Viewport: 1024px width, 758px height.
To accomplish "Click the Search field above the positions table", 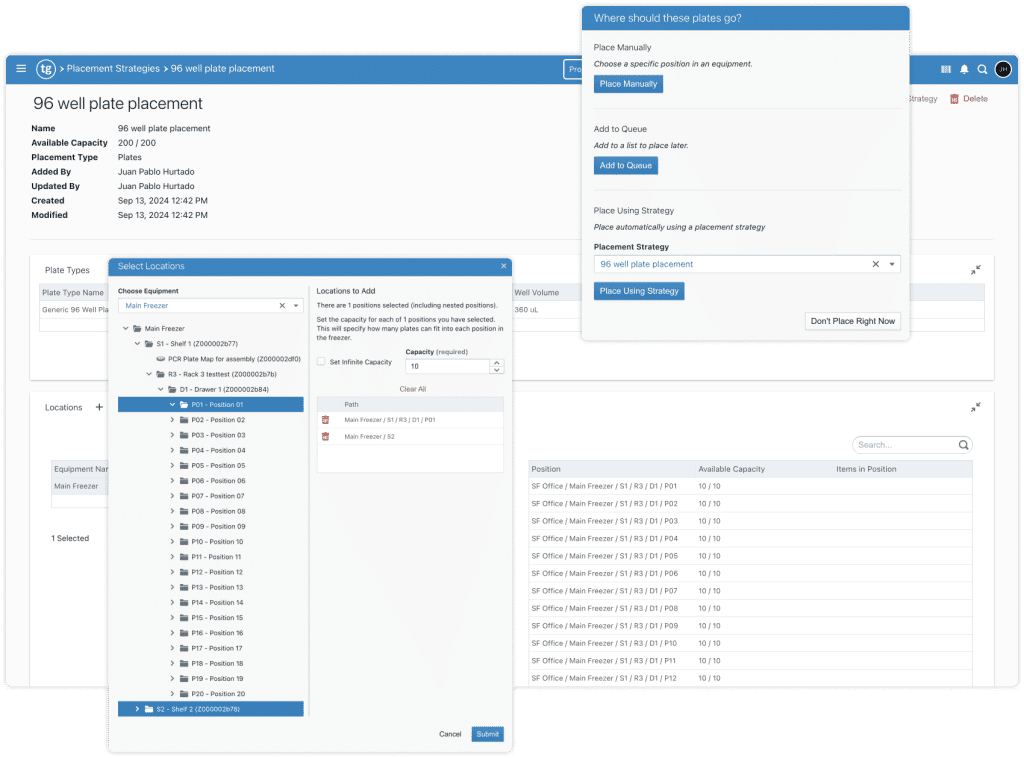I will tap(905, 445).
